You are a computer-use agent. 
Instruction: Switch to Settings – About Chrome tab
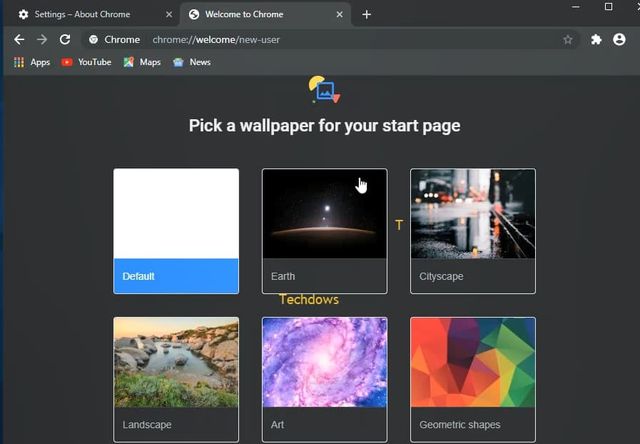click(85, 15)
